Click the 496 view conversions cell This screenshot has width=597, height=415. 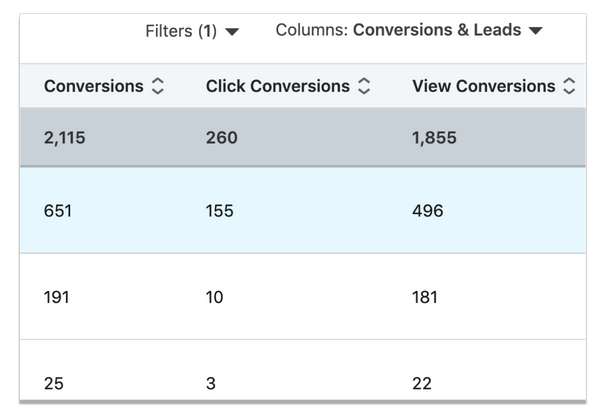[428, 211]
